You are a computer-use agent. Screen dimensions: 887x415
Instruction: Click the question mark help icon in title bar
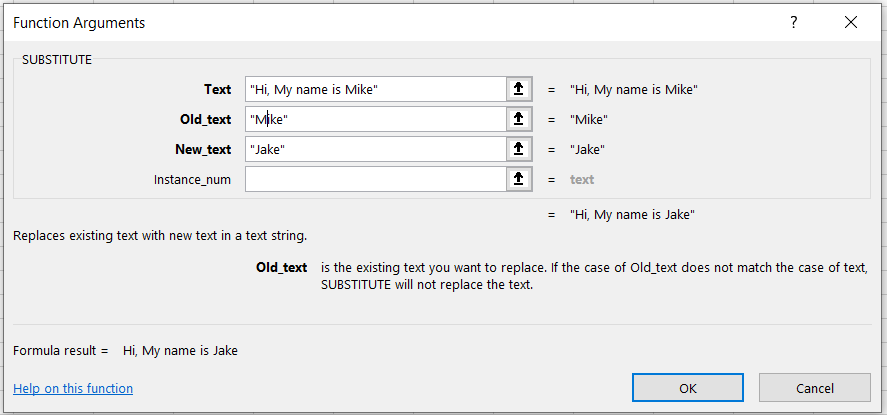pyautogui.click(x=793, y=21)
